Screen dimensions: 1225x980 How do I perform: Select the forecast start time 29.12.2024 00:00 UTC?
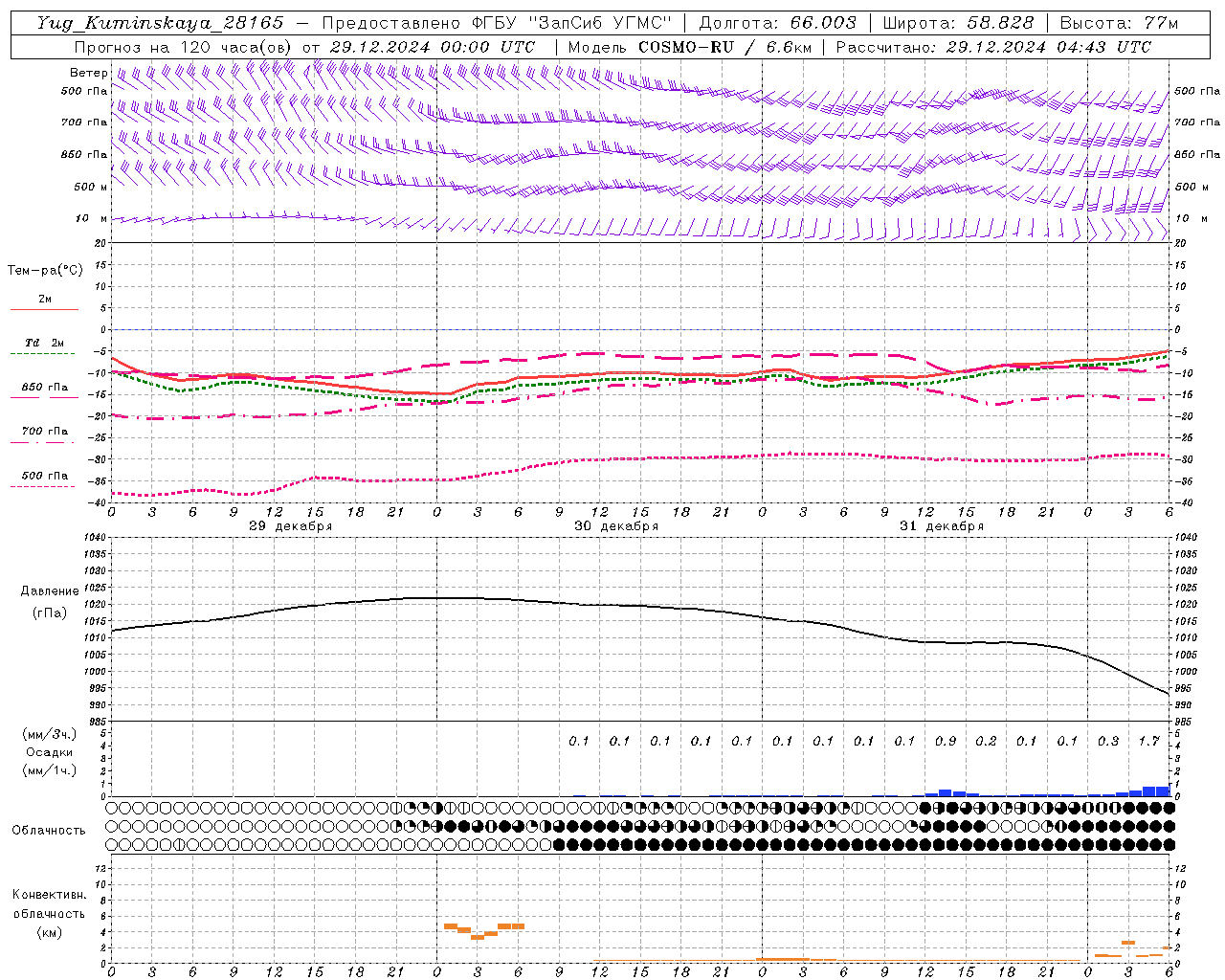pos(433,47)
